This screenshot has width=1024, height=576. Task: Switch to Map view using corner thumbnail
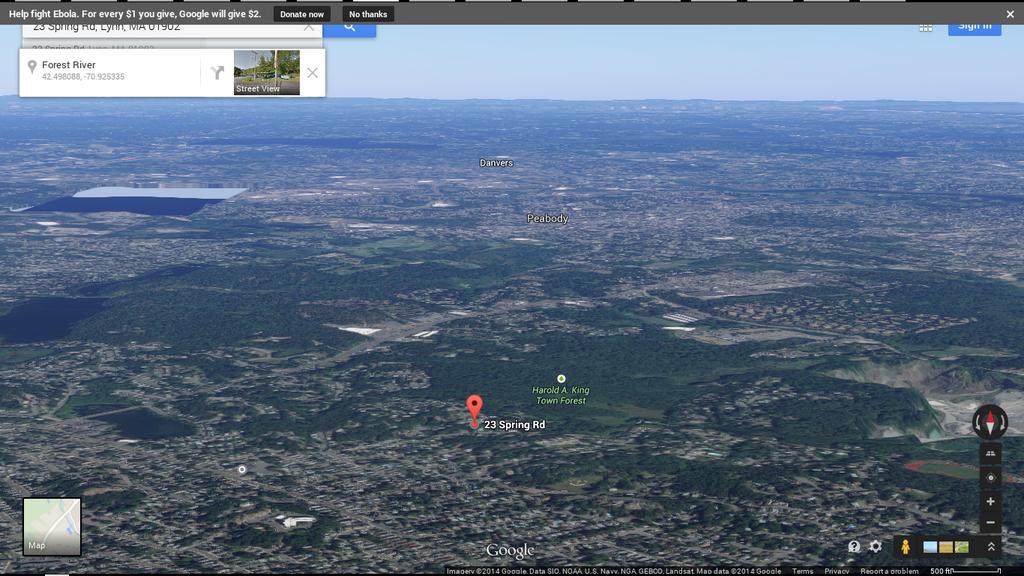point(52,527)
